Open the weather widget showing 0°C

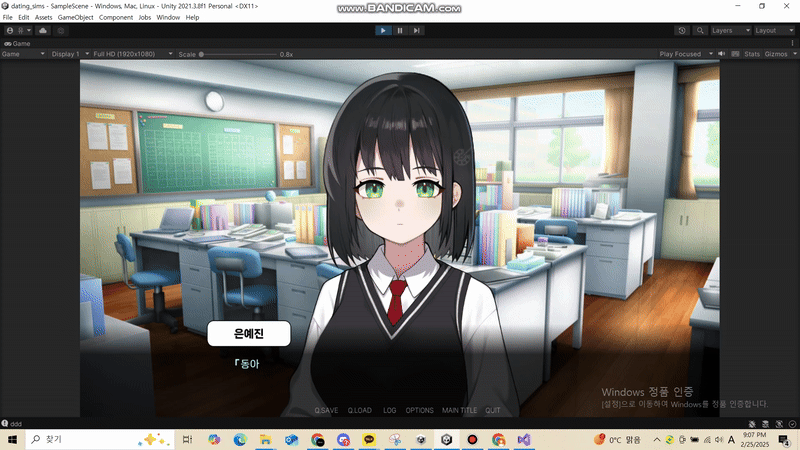[617, 439]
